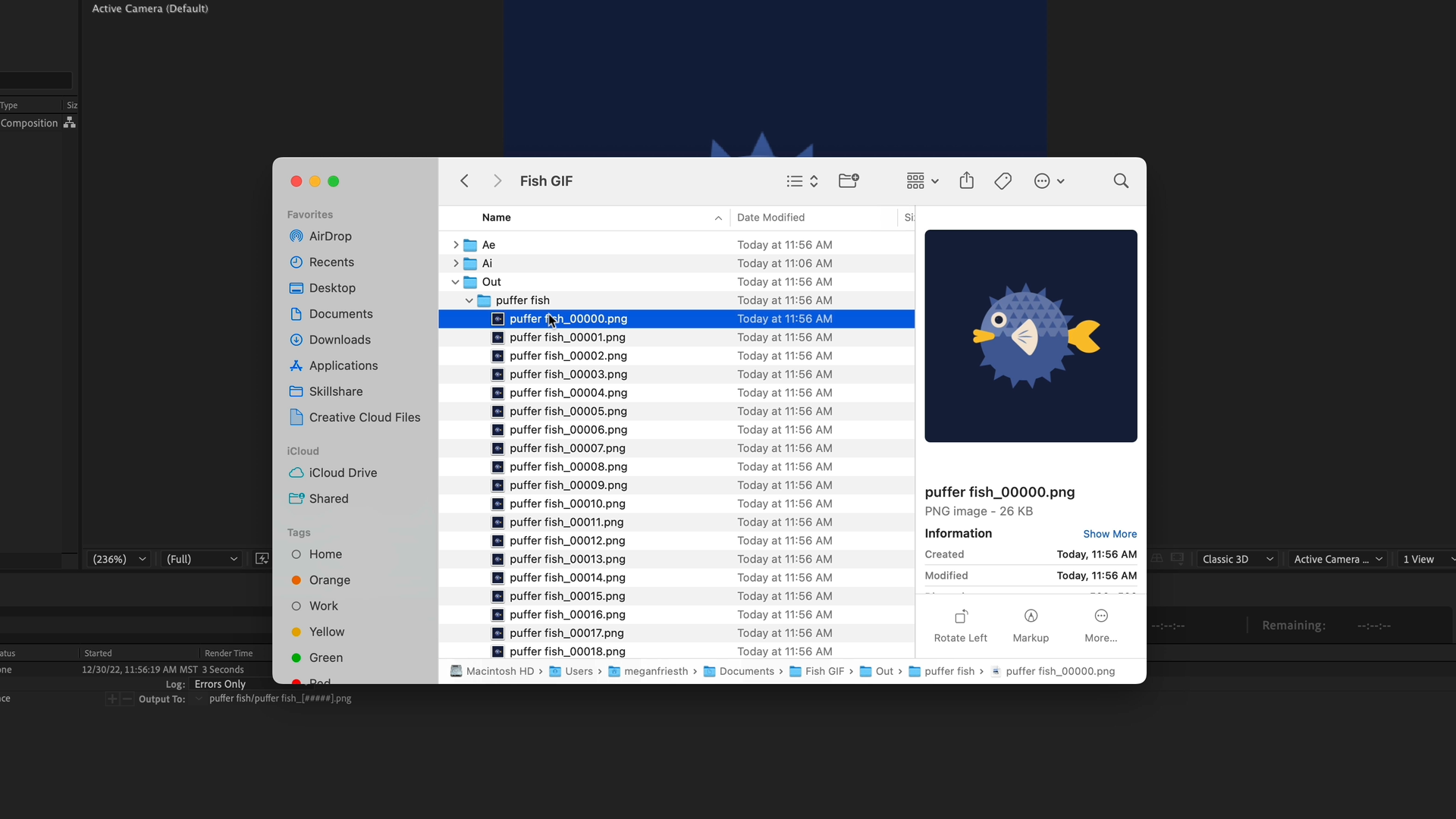Open Downloads in Finder sidebar

click(339, 340)
